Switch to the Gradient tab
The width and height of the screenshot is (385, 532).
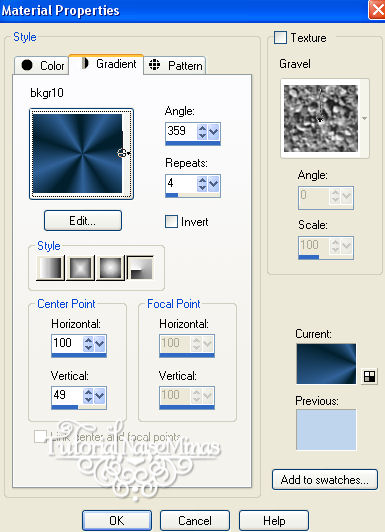coord(107,64)
